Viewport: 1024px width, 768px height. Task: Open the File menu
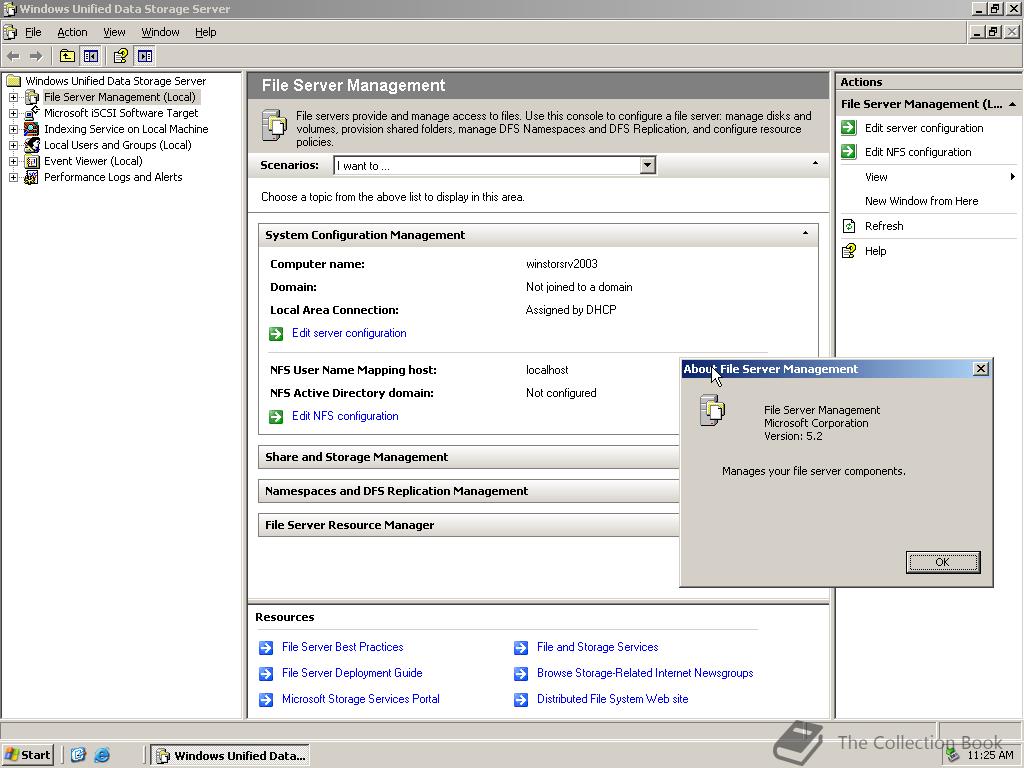coord(33,32)
